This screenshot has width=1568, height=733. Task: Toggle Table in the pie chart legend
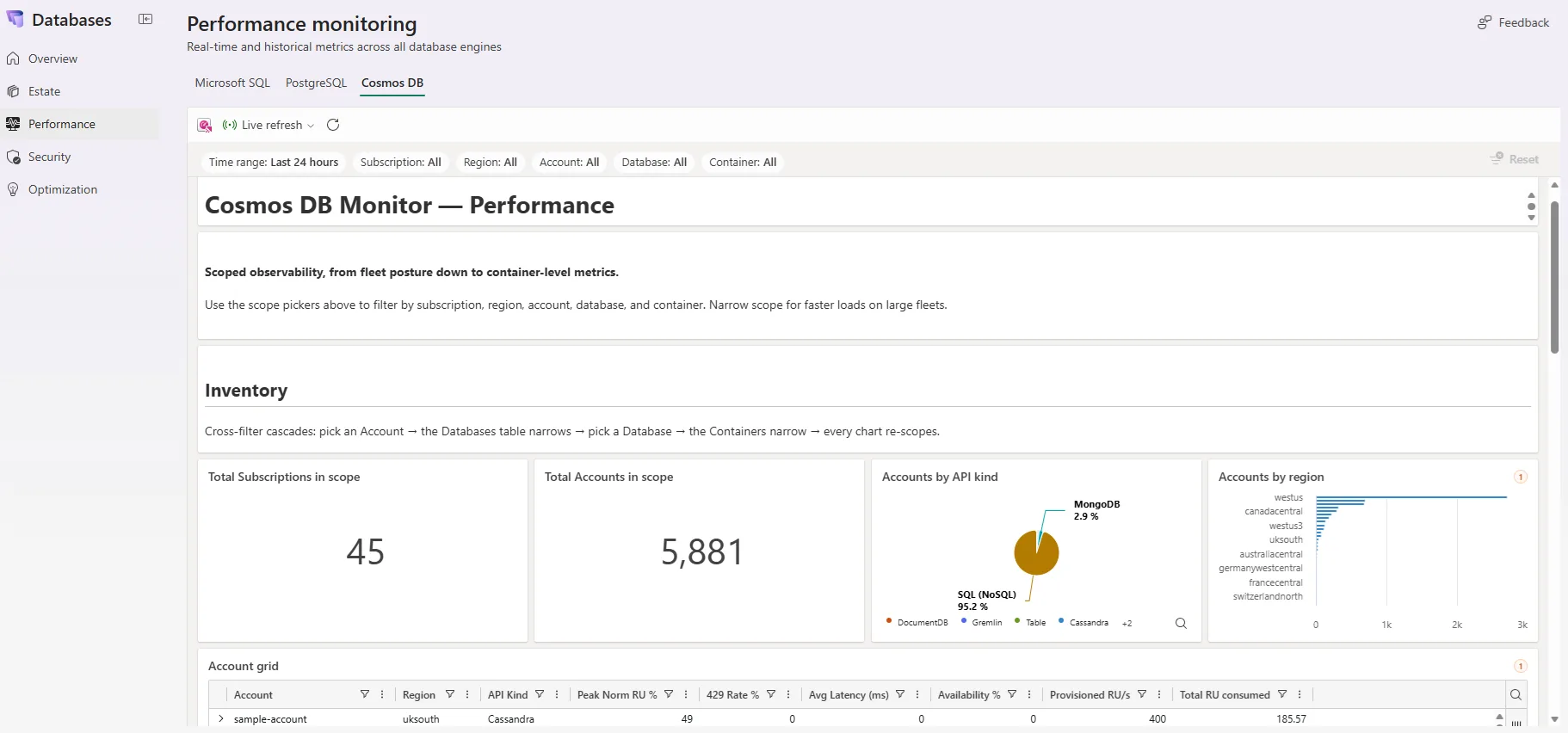tap(1031, 622)
